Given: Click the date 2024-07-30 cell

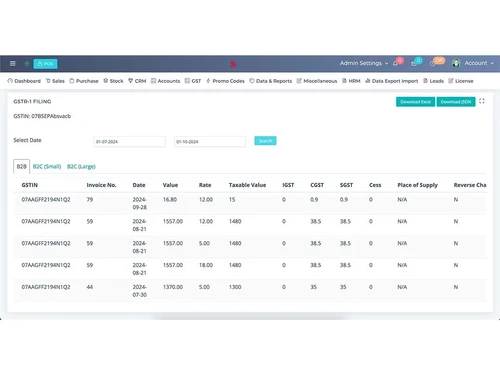Looking at the screenshot, I should coord(140,291).
